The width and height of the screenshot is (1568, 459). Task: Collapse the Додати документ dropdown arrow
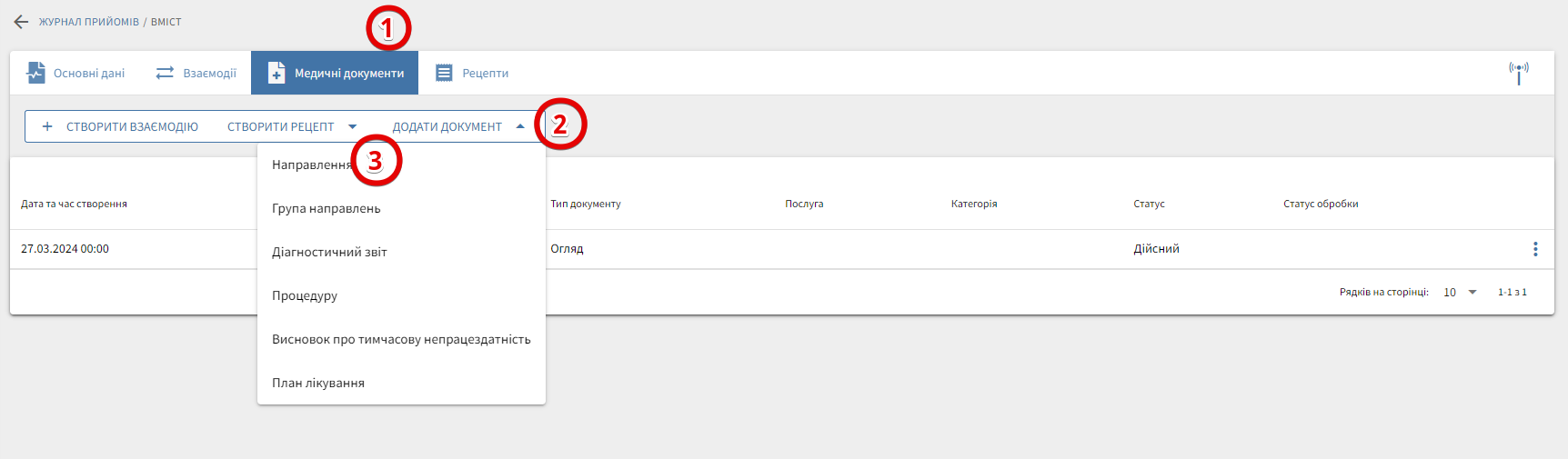[x=520, y=127]
